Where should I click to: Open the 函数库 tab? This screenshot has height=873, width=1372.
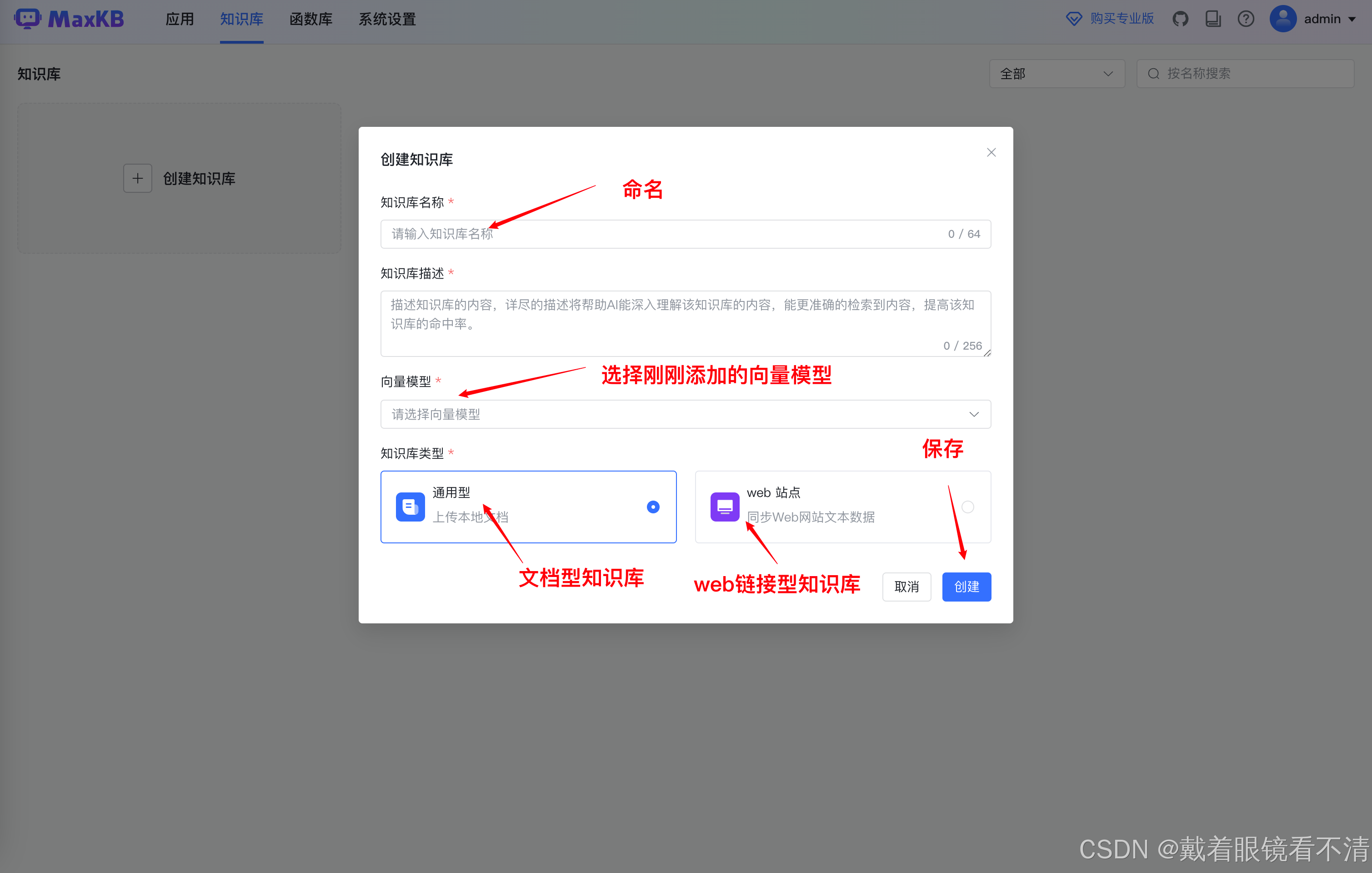coord(310,20)
